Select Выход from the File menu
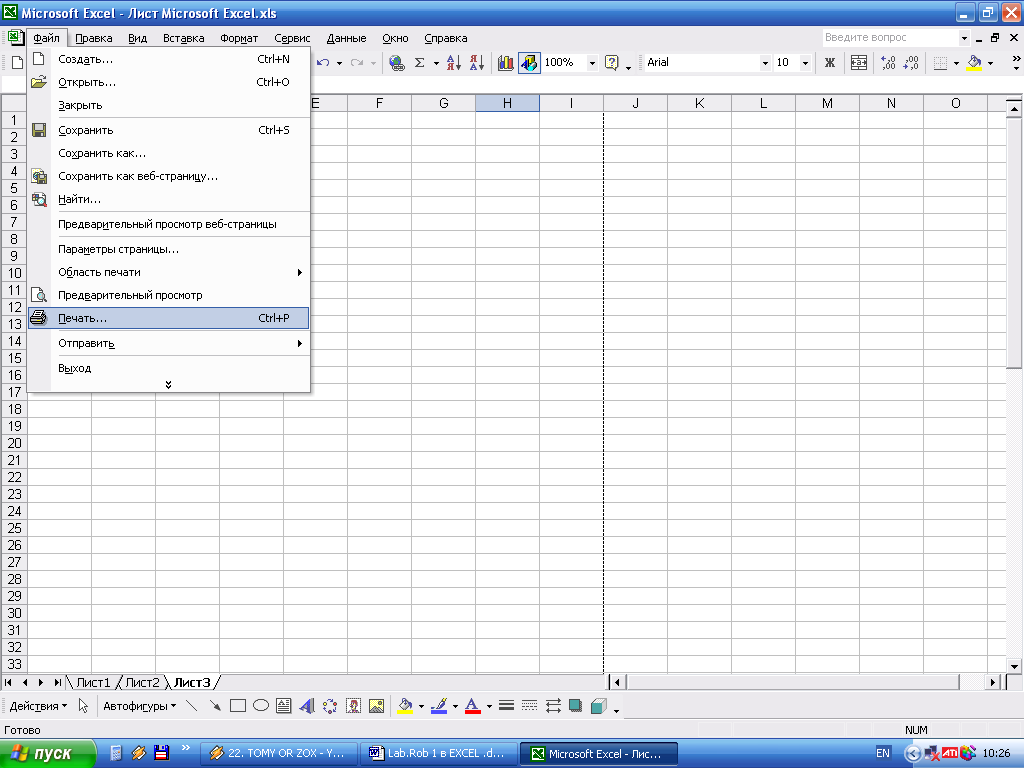This screenshot has width=1024, height=768. coord(168,368)
